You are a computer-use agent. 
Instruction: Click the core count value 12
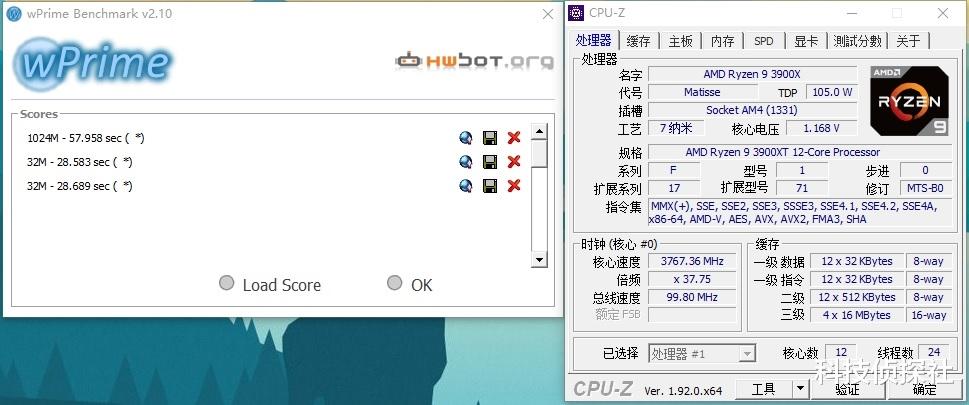pos(841,352)
